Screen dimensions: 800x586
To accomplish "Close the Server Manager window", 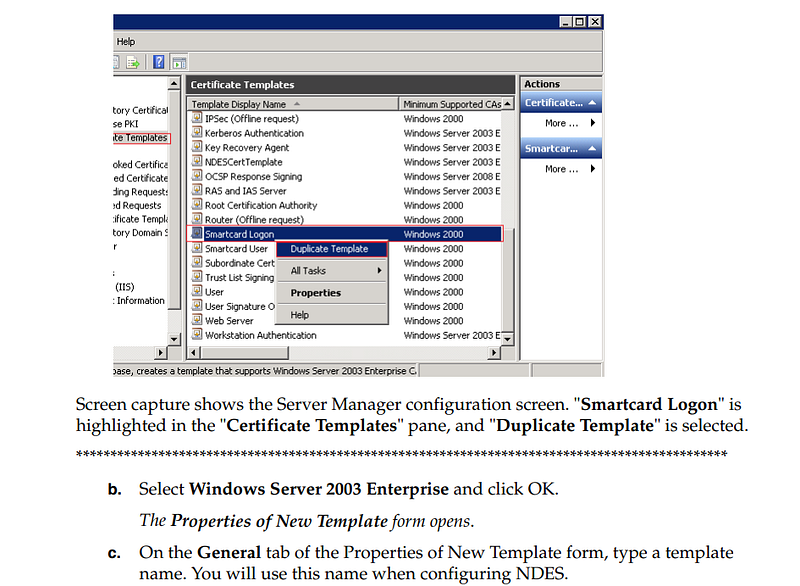I will pos(595,21).
